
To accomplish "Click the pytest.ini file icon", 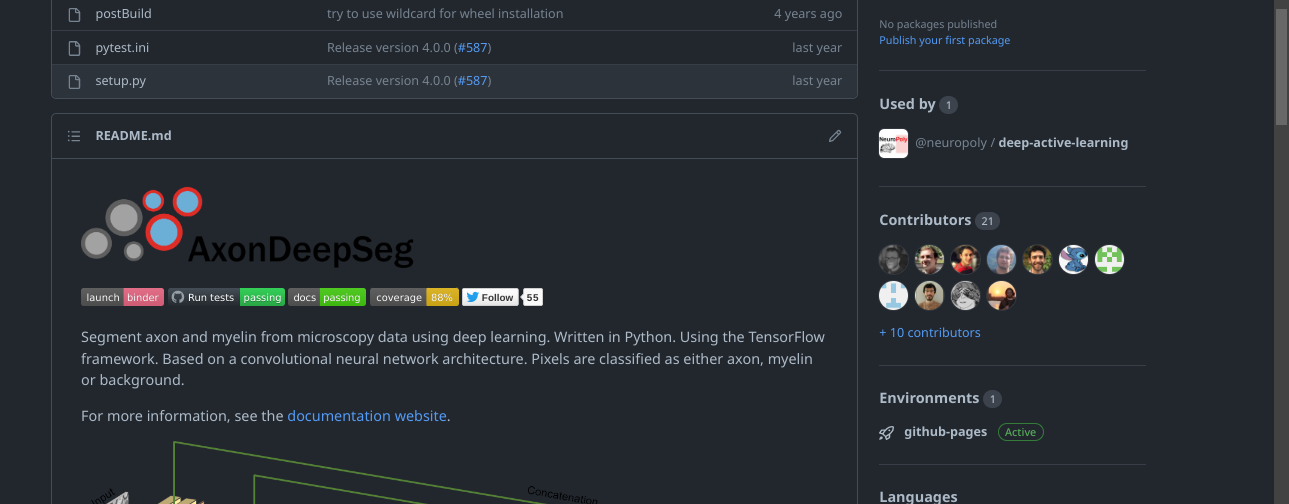I will pyautogui.click(x=73, y=48).
